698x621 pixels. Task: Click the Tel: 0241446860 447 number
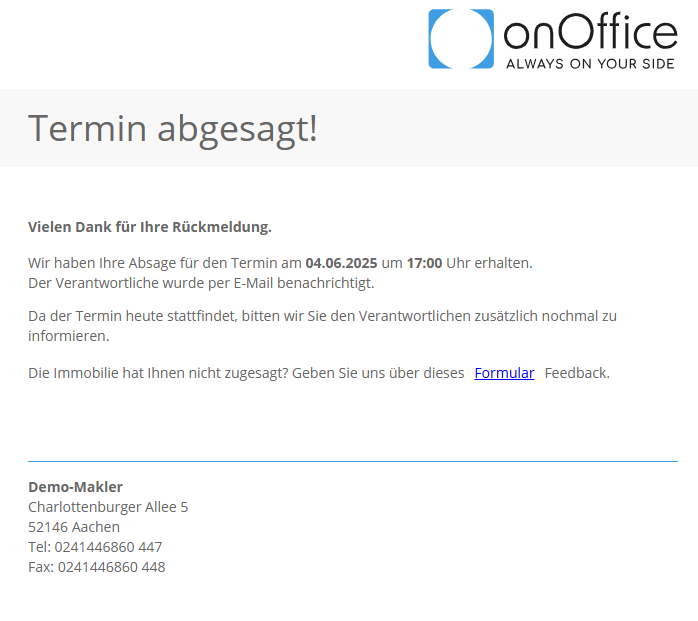95,547
